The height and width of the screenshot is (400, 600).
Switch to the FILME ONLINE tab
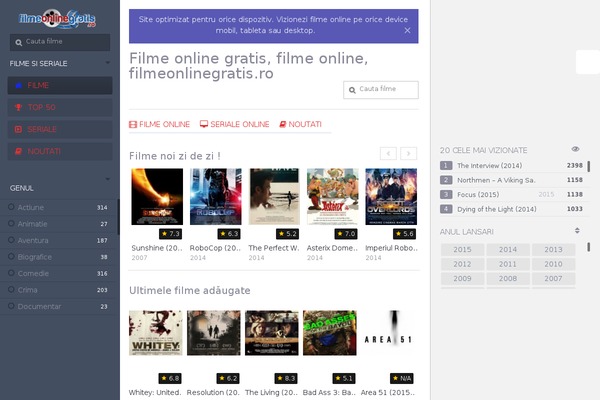click(x=160, y=124)
